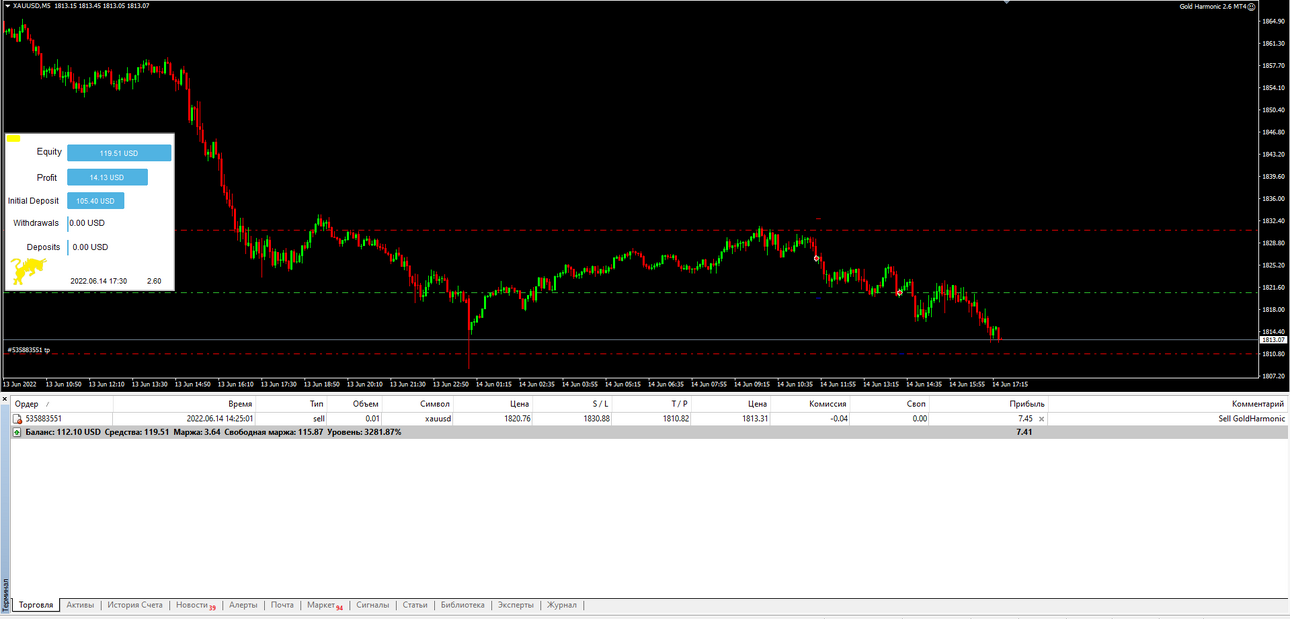Click the Gold Harmonic 2.6 MT4 label
1290x619 pixels.
tap(1212, 6)
